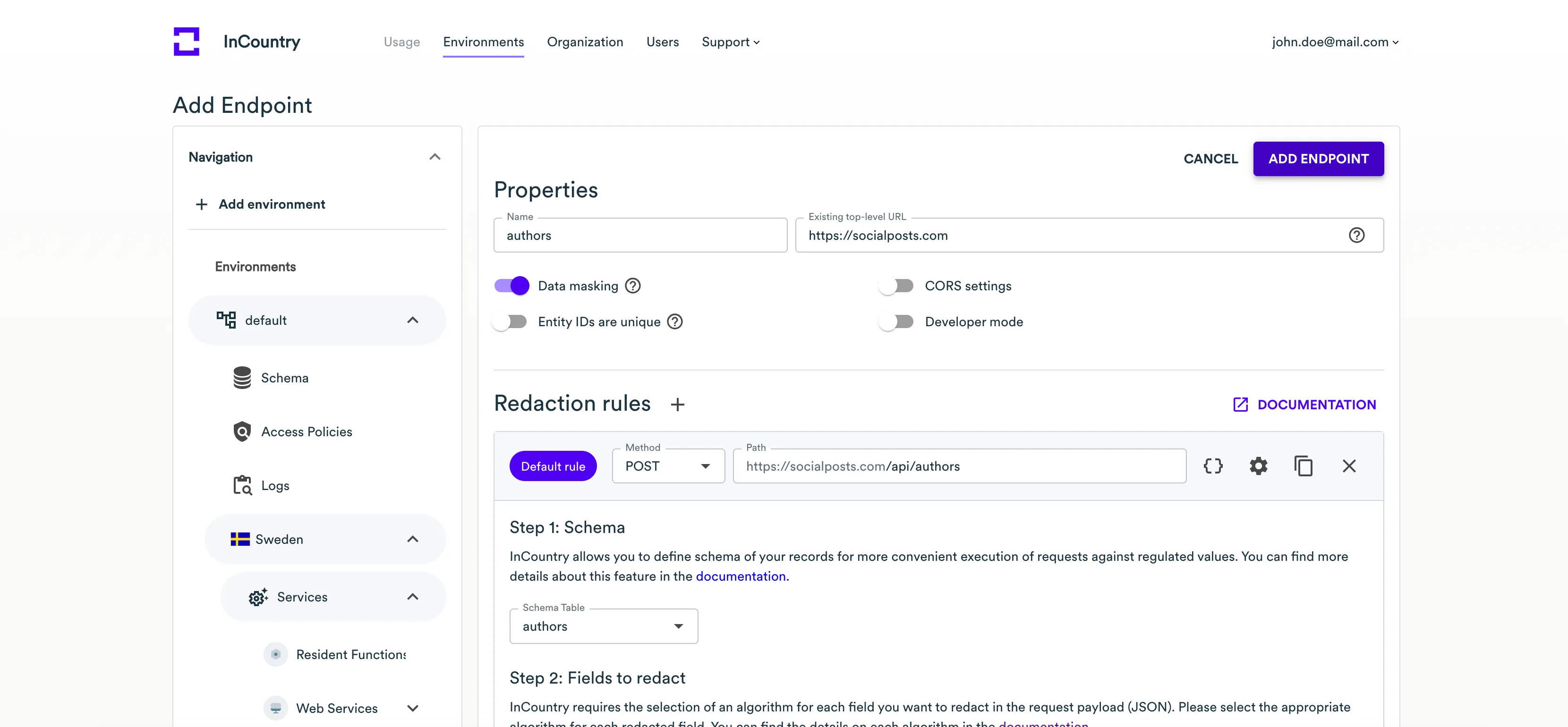This screenshot has height=727, width=1568.
Task: Open the Method POST dropdown
Action: (668, 466)
